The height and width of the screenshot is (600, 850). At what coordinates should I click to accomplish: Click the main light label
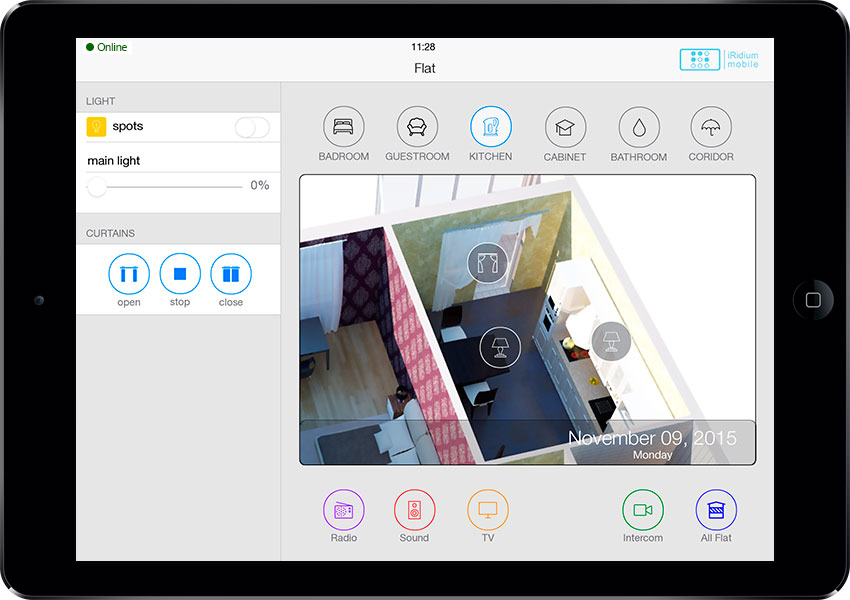[114, 161]
